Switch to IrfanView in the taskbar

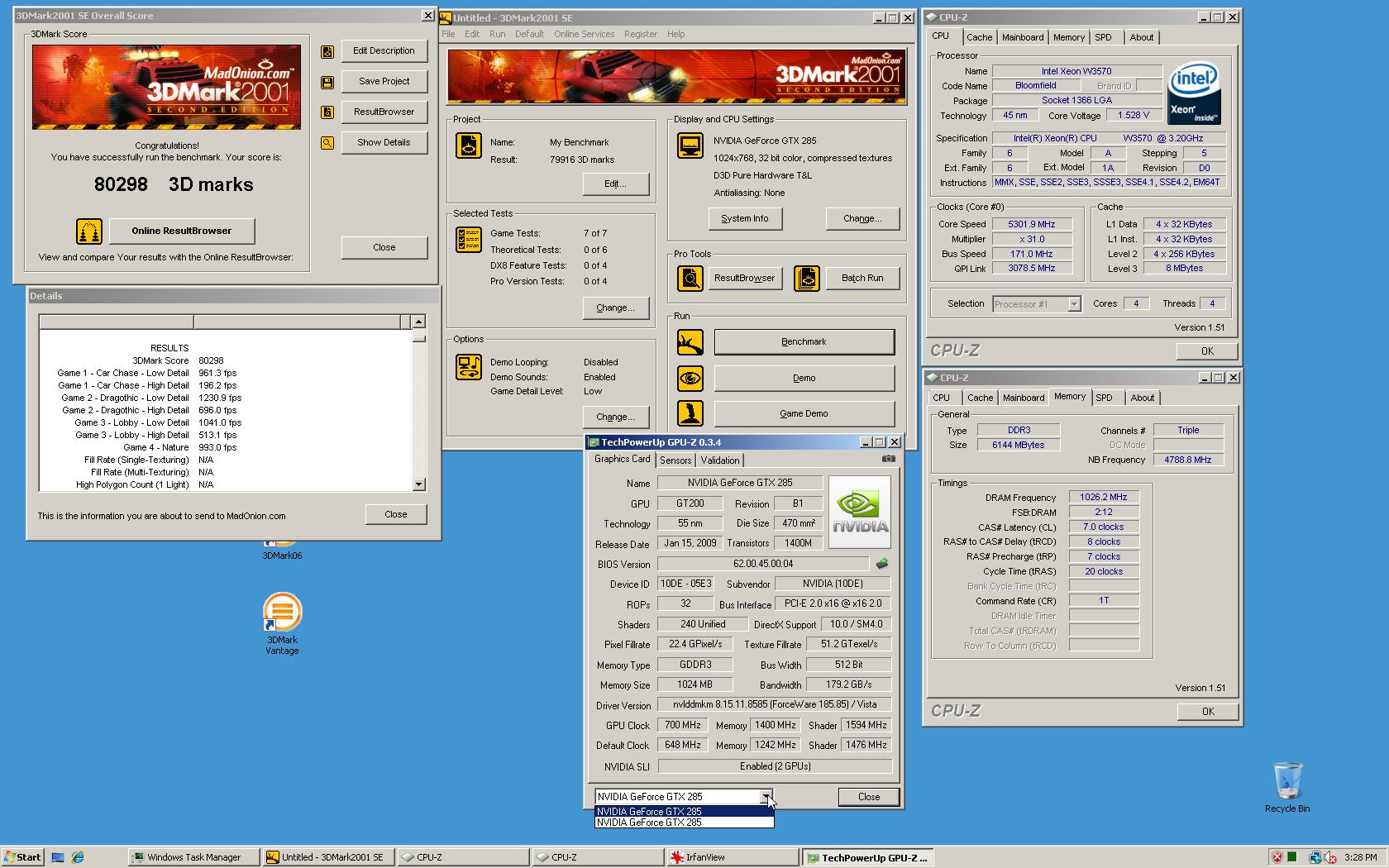[733, 857]
